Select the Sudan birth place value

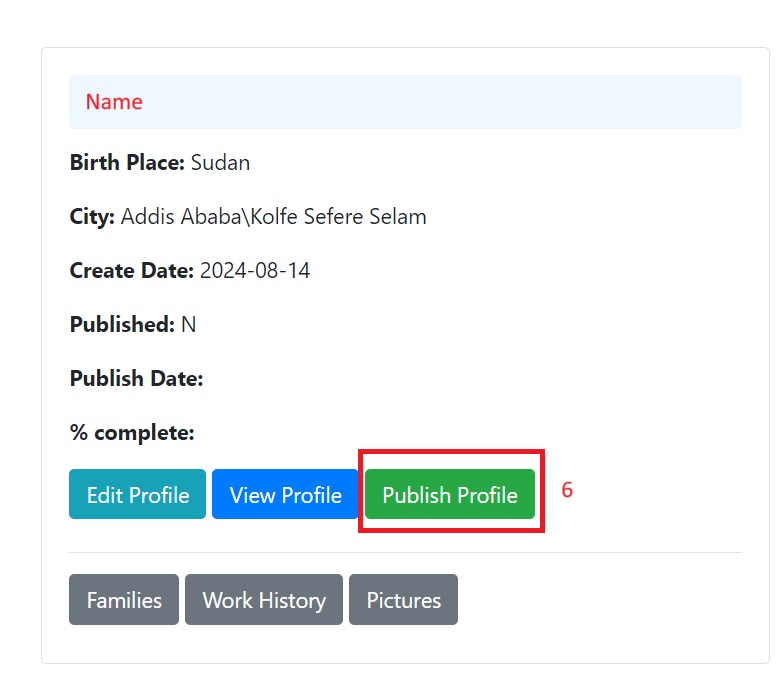point(220,163)
